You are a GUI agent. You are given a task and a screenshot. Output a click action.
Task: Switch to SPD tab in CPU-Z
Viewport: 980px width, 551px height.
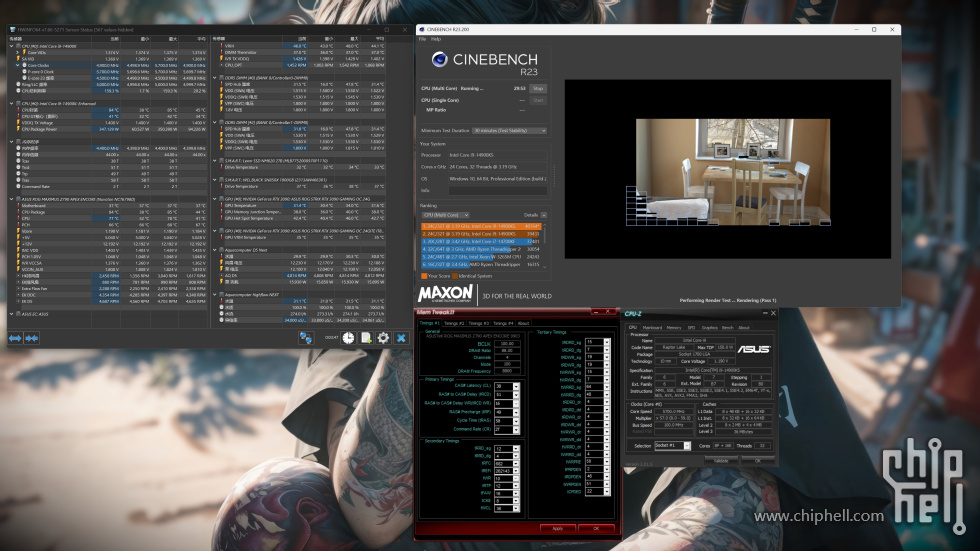[x=691, y=327]
